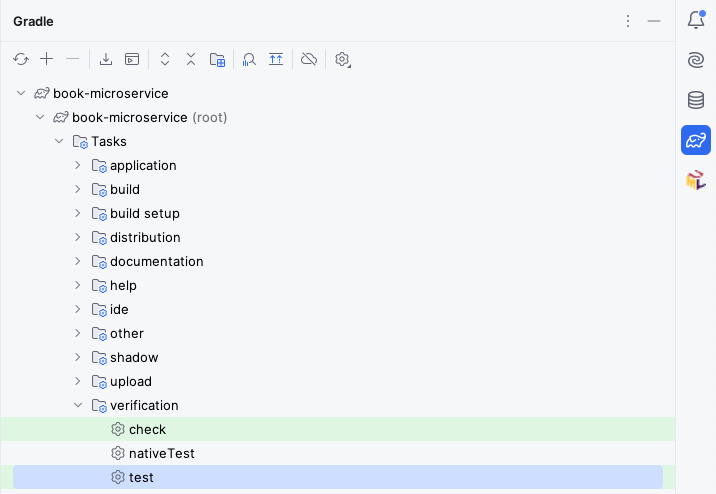The width and height of the screenshot is (716, 494).
Task: Open the colorful ML cube sidebar icon
Action: [x=696, y=180]
